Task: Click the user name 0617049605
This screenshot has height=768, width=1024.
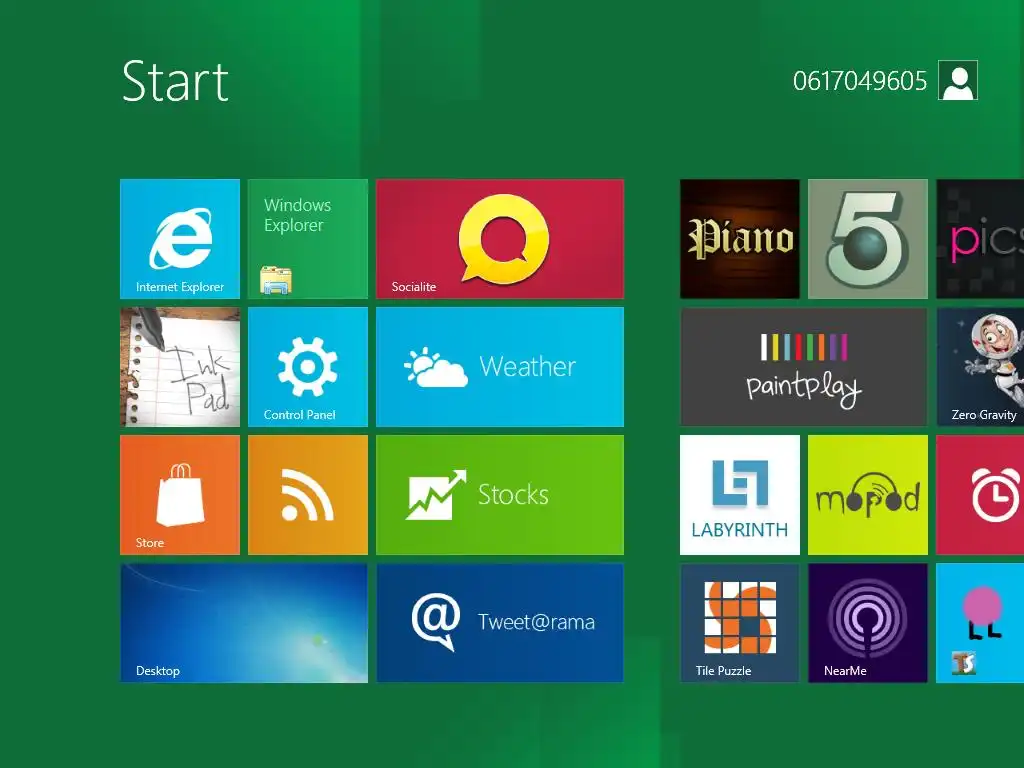Action: [859, 81]
